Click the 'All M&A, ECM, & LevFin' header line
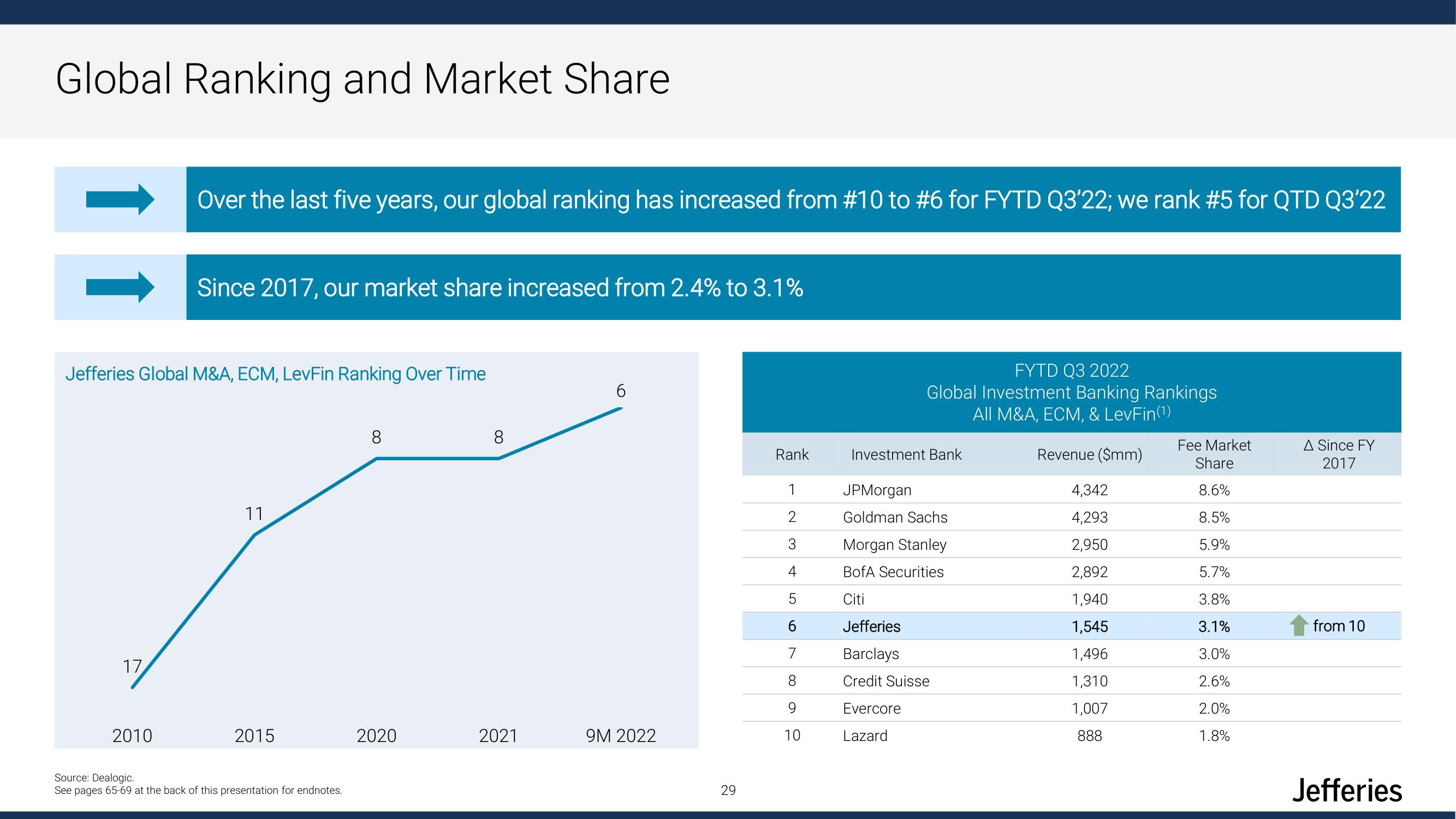Image resolution: width=1456 pixels, height=819 pixels. coord(1072,414)
